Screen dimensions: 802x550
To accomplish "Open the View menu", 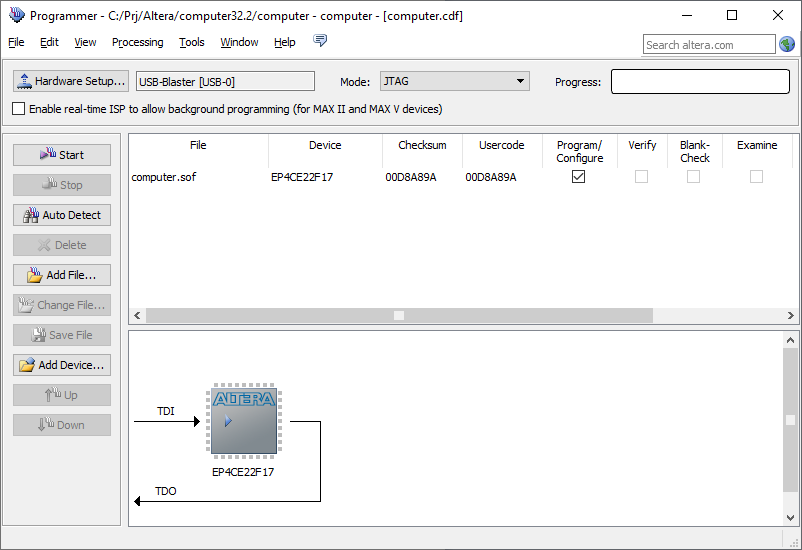I will click(x=85, y=42).
